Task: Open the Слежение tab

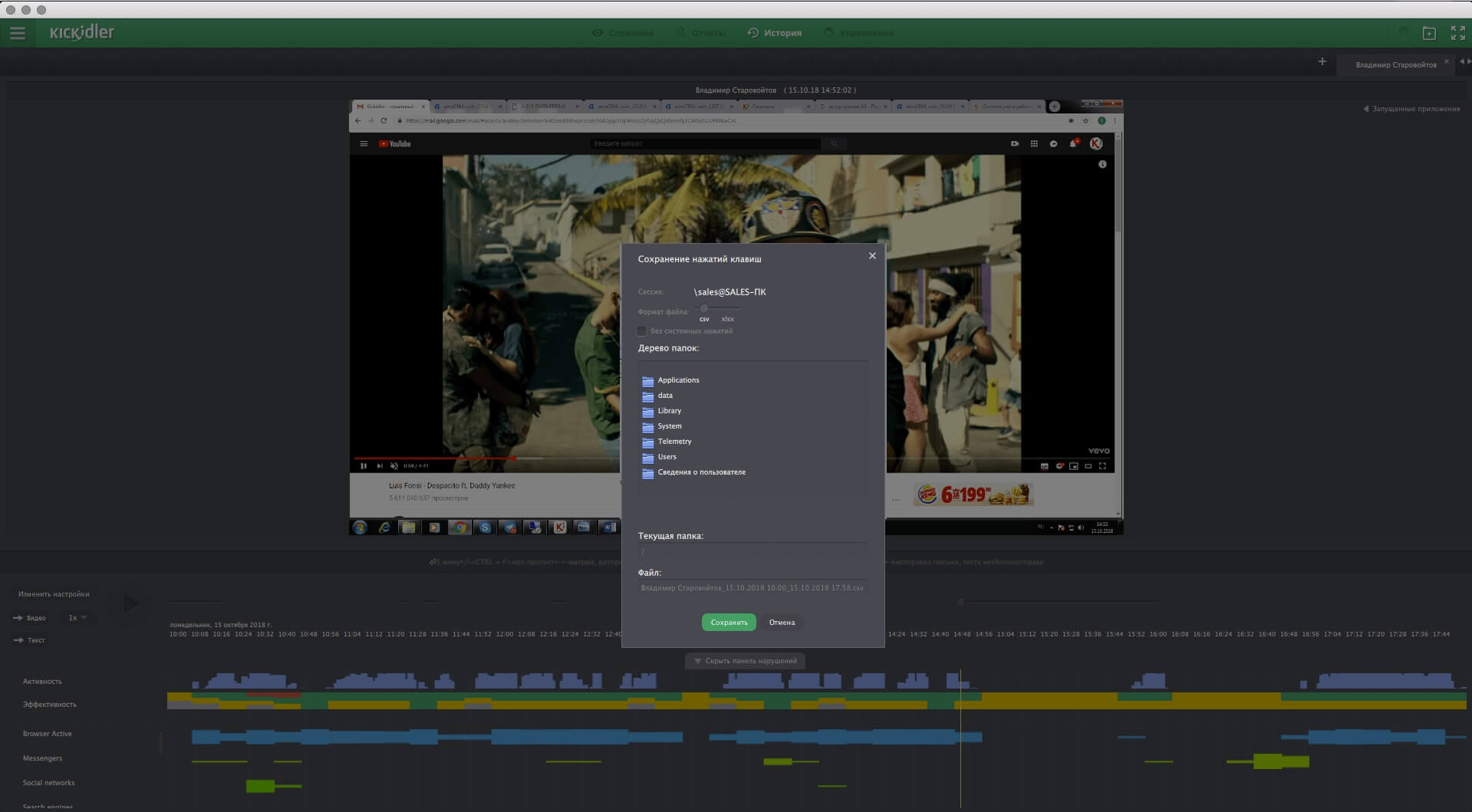Action: click(623, 33)
